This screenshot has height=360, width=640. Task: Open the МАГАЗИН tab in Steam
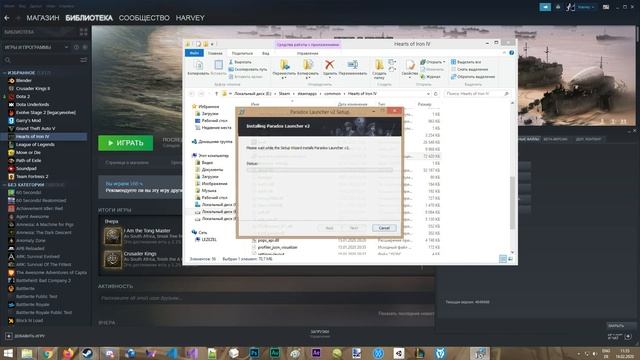tap(43, 18)
